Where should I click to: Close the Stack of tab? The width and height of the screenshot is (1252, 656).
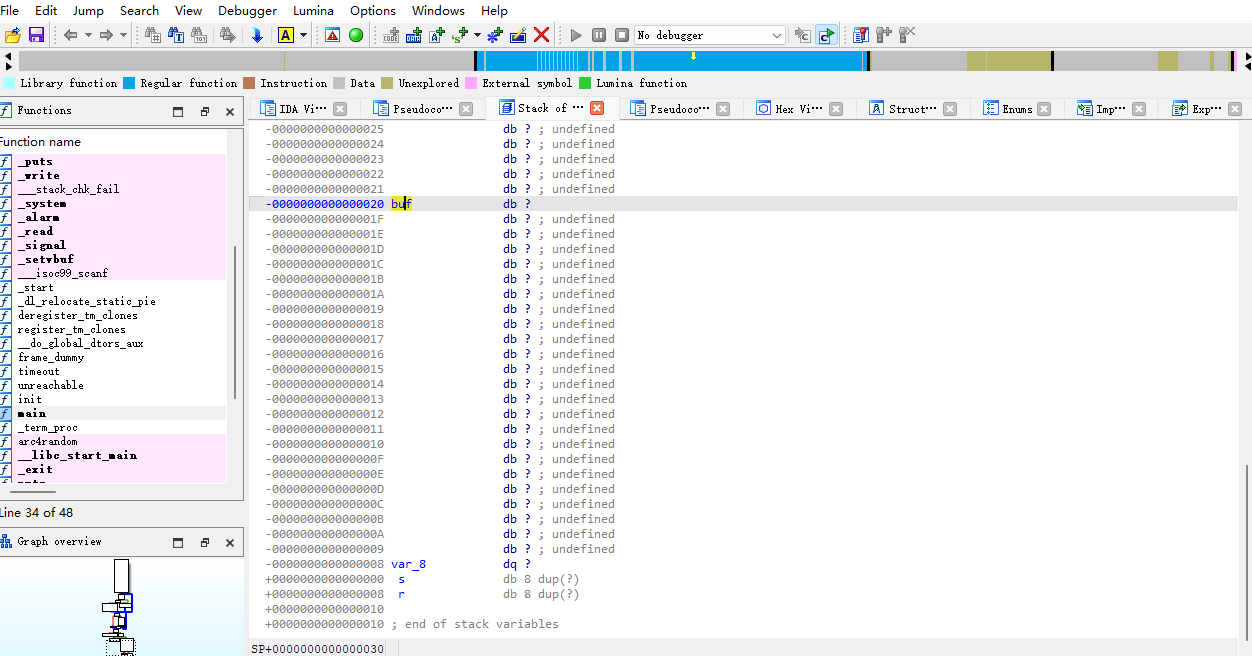(x=597, y=108)
